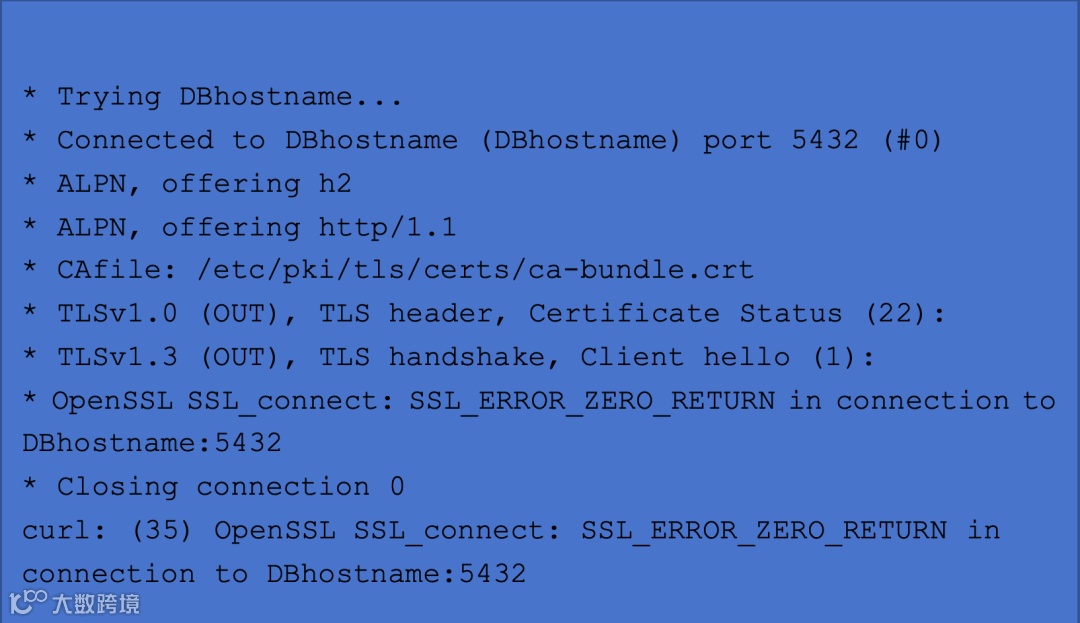Click the 'Closing connection 0' line
The image size is (1080, 623).
pyautogui.click(x=230, y=487)
